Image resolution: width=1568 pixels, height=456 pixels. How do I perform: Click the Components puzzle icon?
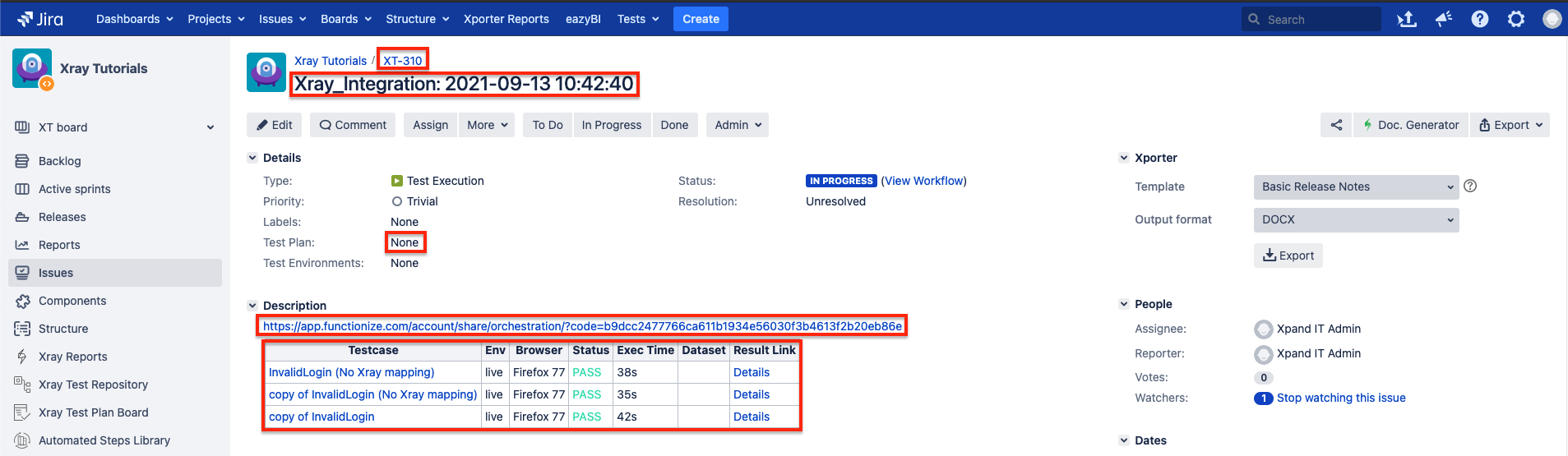[22, 301]
